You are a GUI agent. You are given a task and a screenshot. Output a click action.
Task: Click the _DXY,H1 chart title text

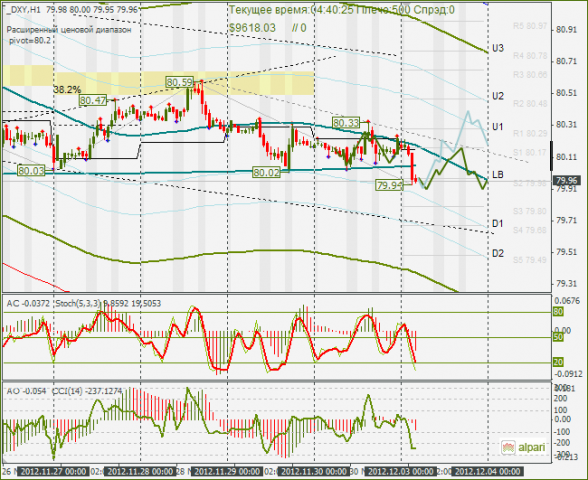pos(24,10)
